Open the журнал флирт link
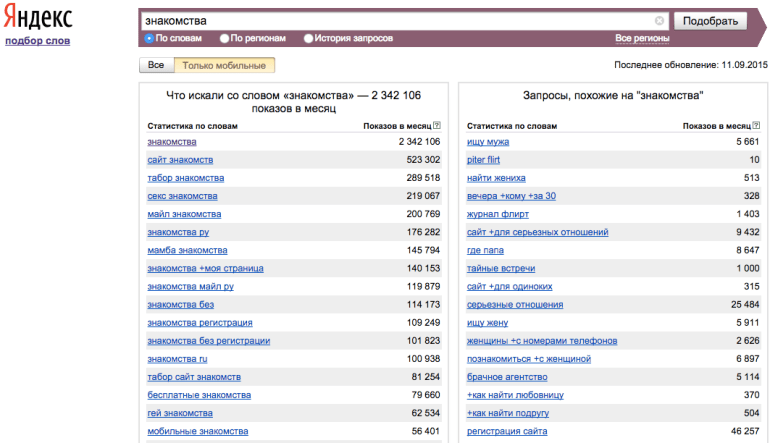Image resolution: width=770 pixels, height=443 pixels. [x=497, y=215]
